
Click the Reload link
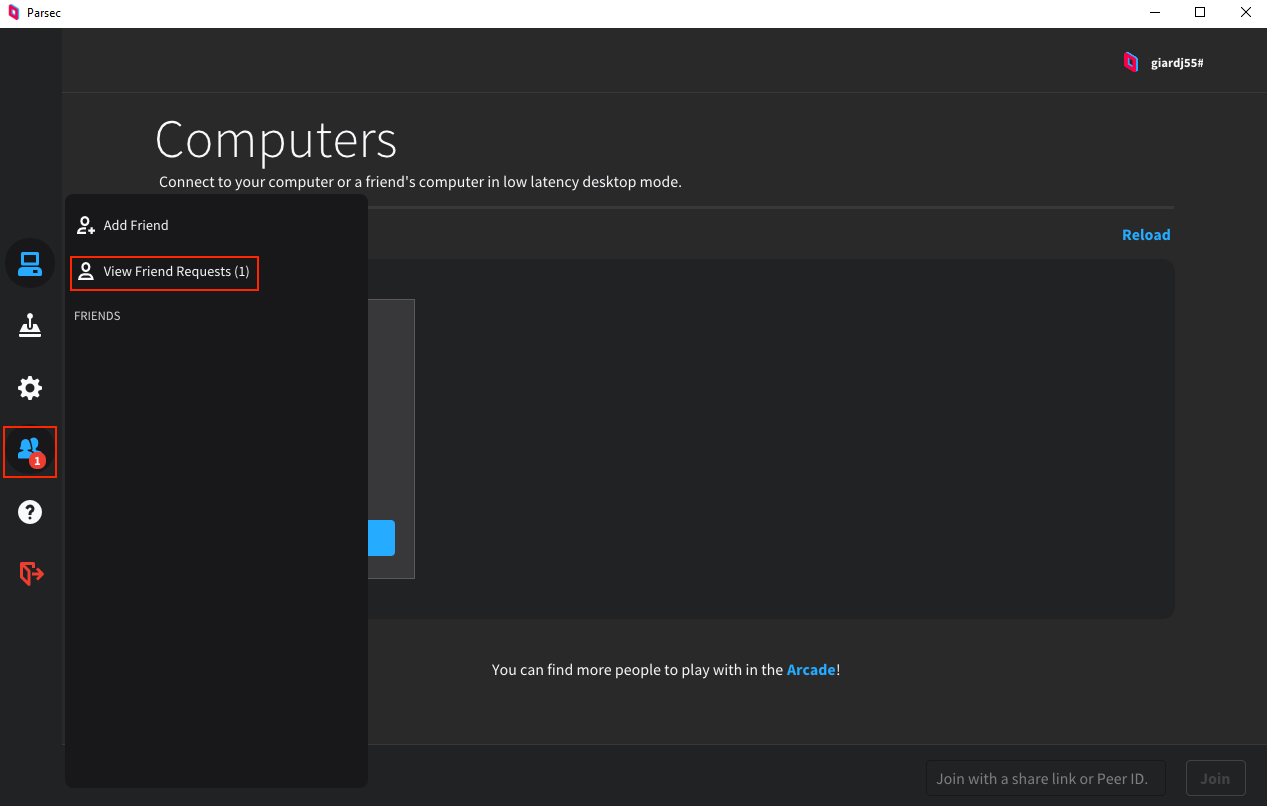click(1146, 235)
